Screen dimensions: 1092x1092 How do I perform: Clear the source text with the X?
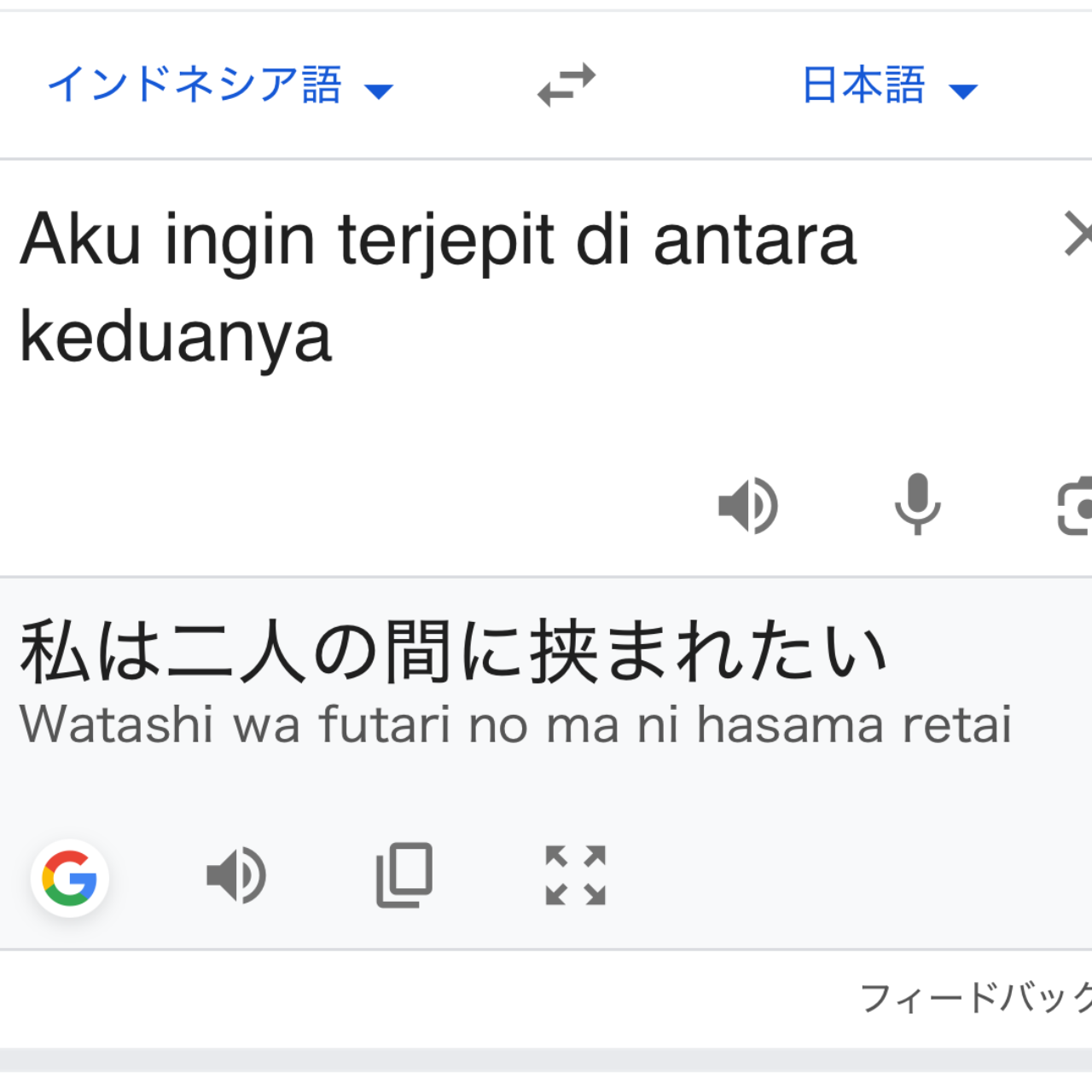(1077, 235)
